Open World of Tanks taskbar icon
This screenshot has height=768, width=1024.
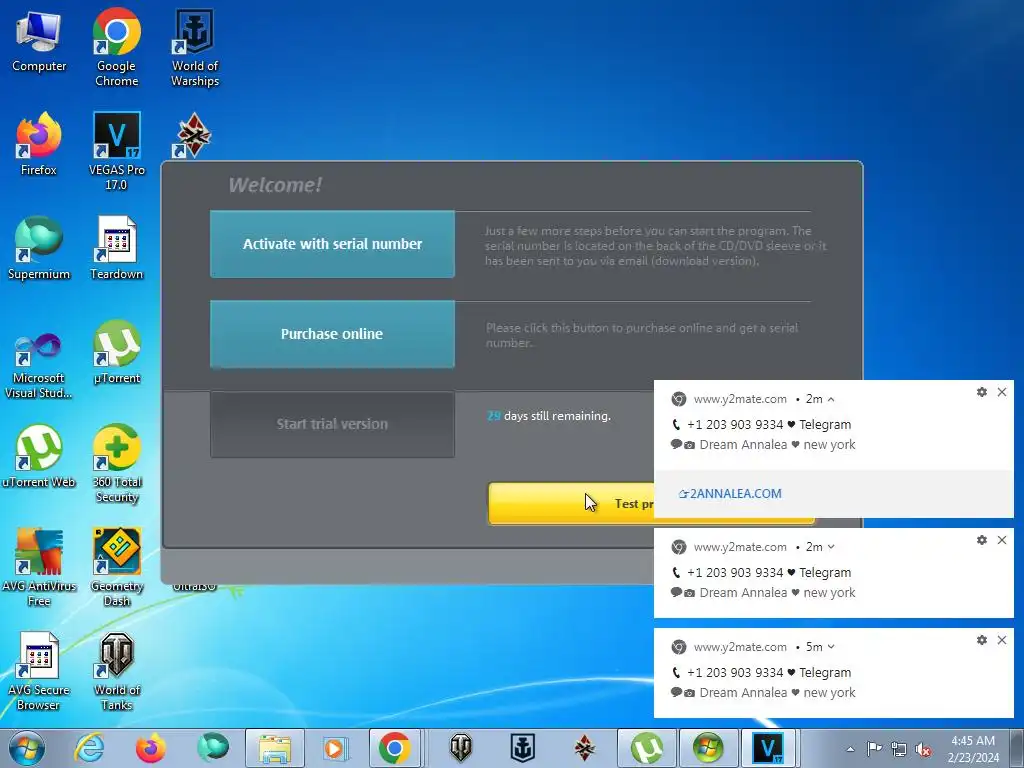(x=460, y=748)
